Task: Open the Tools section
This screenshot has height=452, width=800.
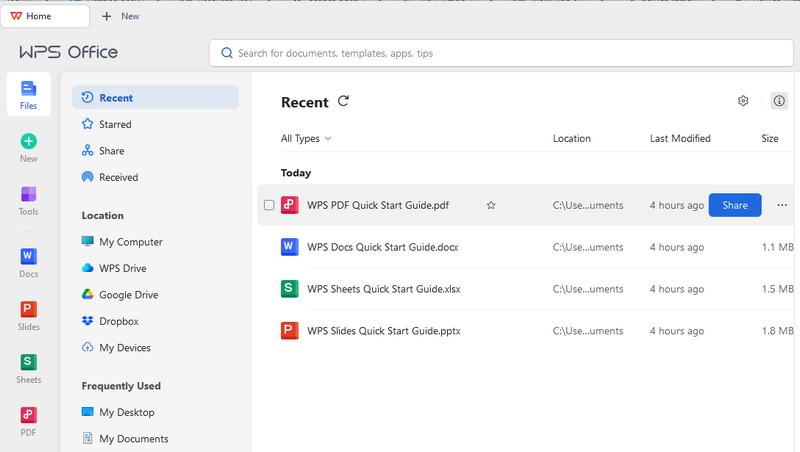Action: 29,200
